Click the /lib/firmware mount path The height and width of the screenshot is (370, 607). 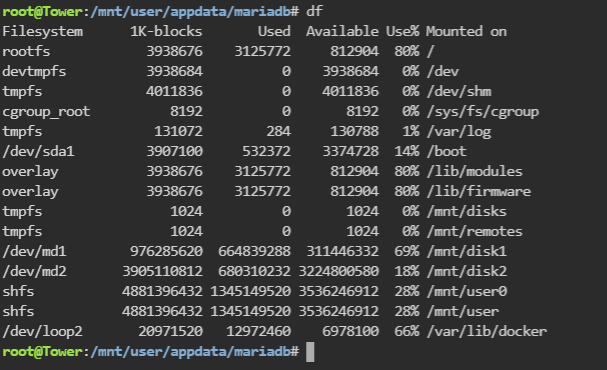tap(479, 192)
